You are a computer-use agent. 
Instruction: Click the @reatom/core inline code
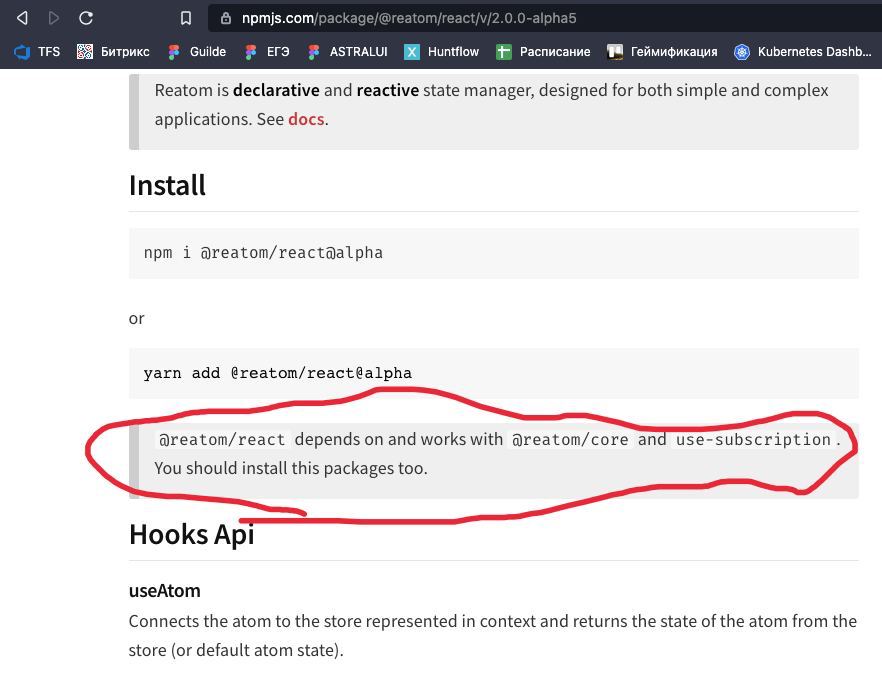pyautogui.click(x=570, y=439)
